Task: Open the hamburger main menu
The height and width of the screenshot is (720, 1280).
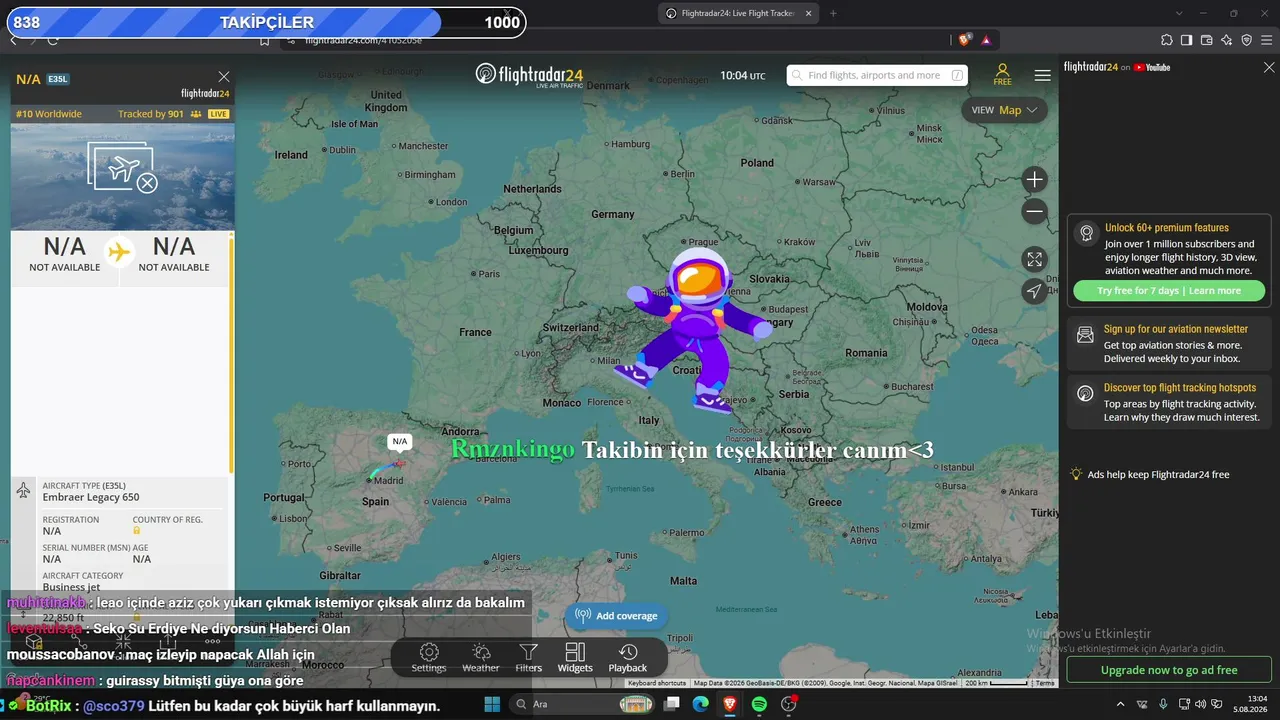Action: tap(1043, 75)
